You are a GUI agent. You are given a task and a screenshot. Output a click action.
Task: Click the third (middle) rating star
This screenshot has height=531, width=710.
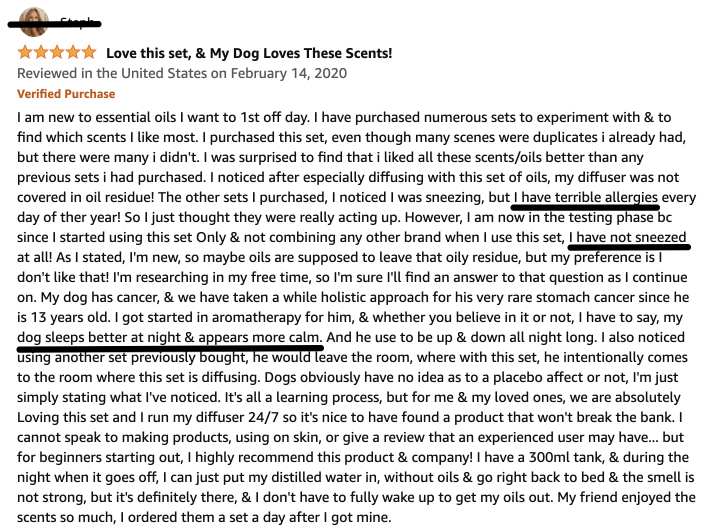(x=57, y=53)
